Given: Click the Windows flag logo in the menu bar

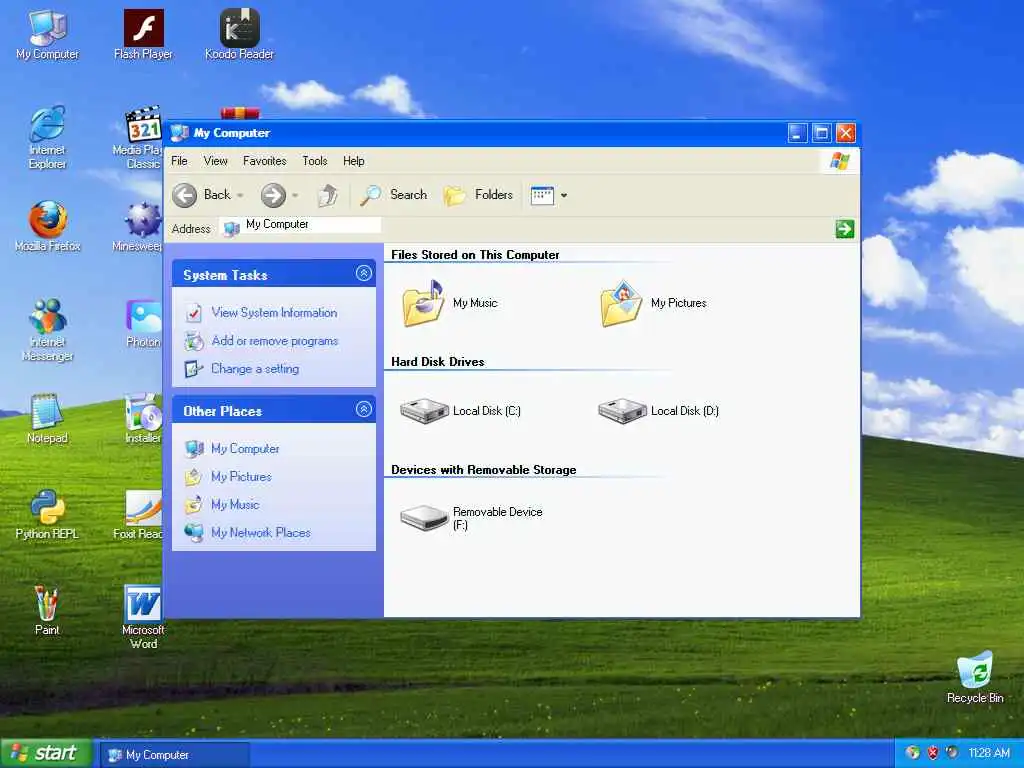Looking at the screenshot, I should pyautogui.click(x=840, y=161).
